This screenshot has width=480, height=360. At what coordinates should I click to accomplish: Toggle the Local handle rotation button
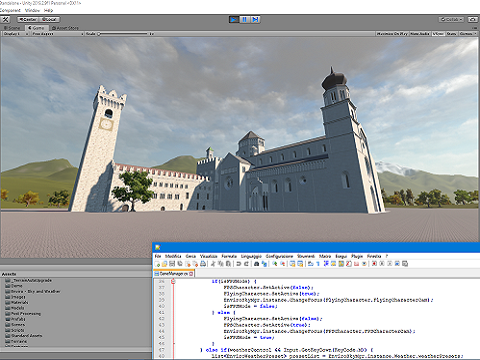tap(49, 20)
